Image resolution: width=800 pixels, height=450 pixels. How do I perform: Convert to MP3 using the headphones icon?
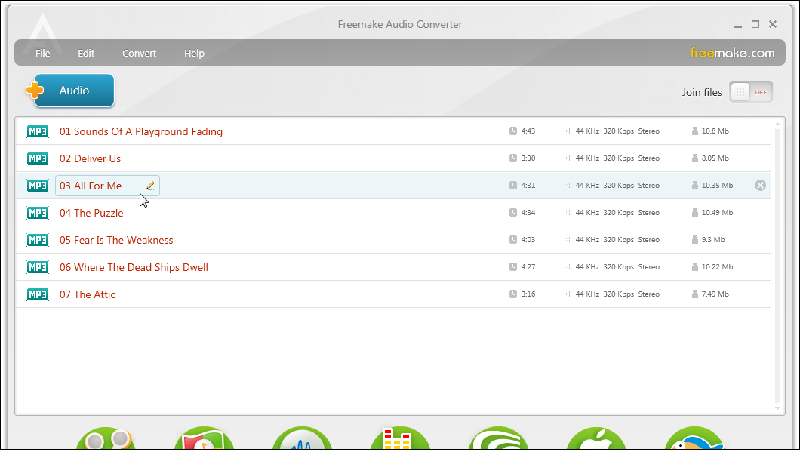106,439
